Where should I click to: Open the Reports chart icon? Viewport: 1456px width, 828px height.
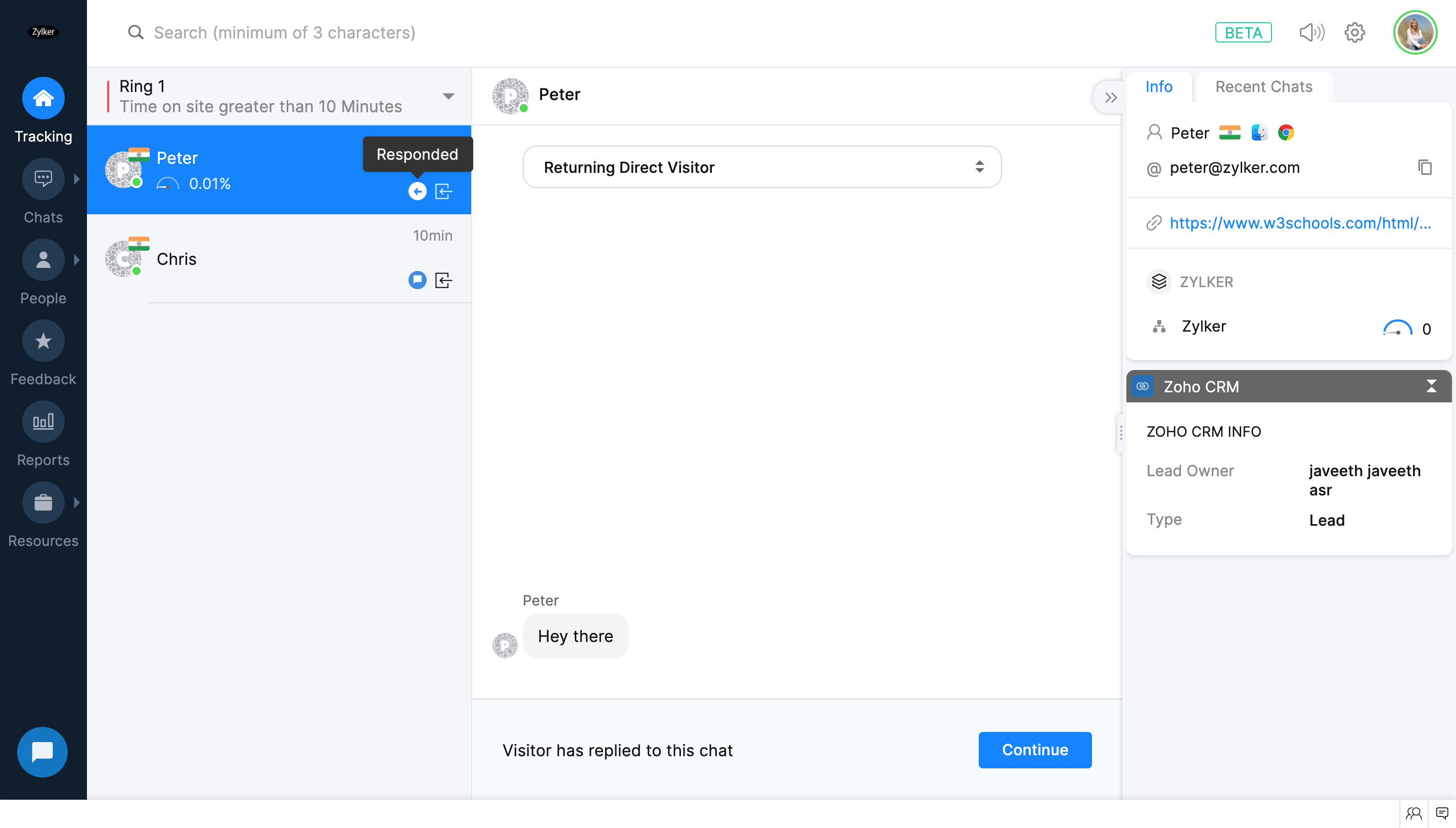pyautogui.click(x=43, y=422)
